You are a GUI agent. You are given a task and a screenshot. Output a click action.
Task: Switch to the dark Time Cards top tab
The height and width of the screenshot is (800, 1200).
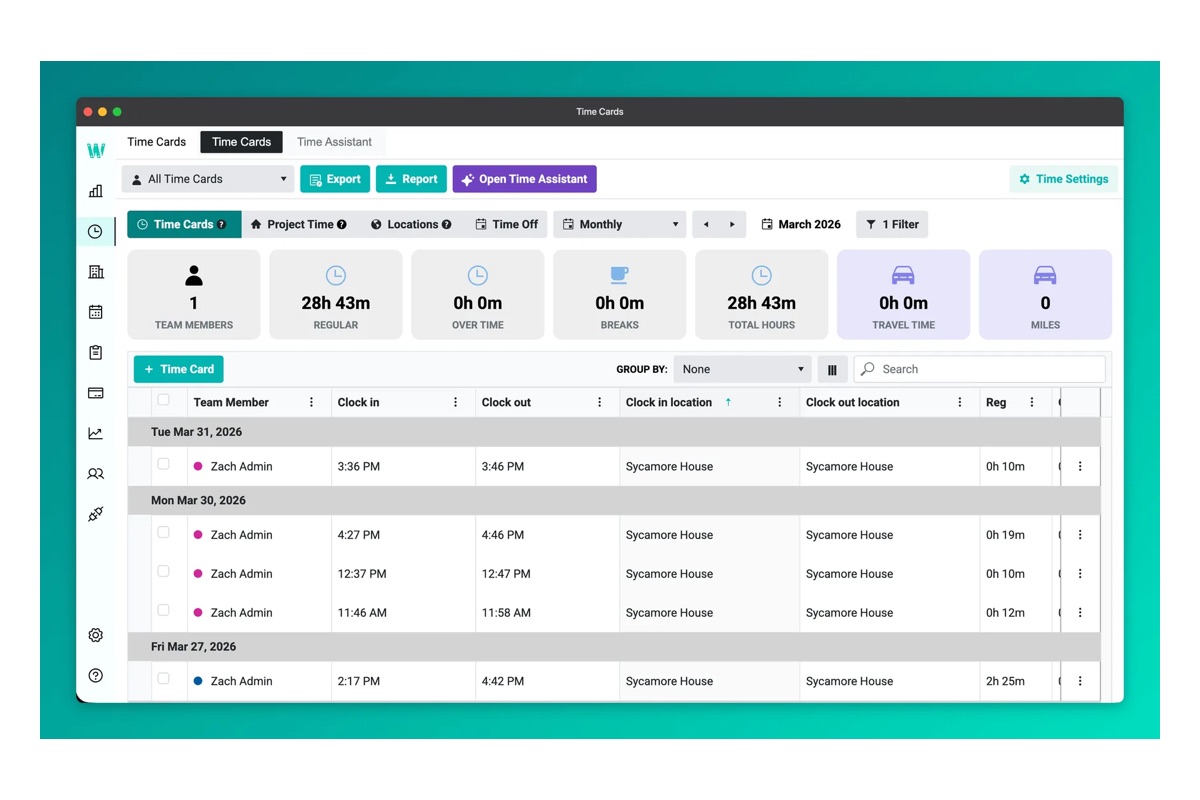[x=241, y=142]
